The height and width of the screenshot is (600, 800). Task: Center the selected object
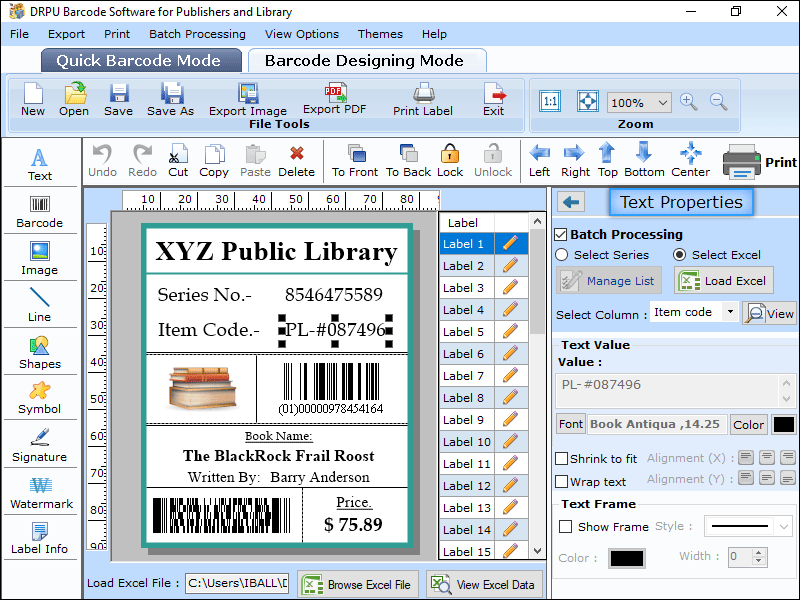tap(690, 161)
